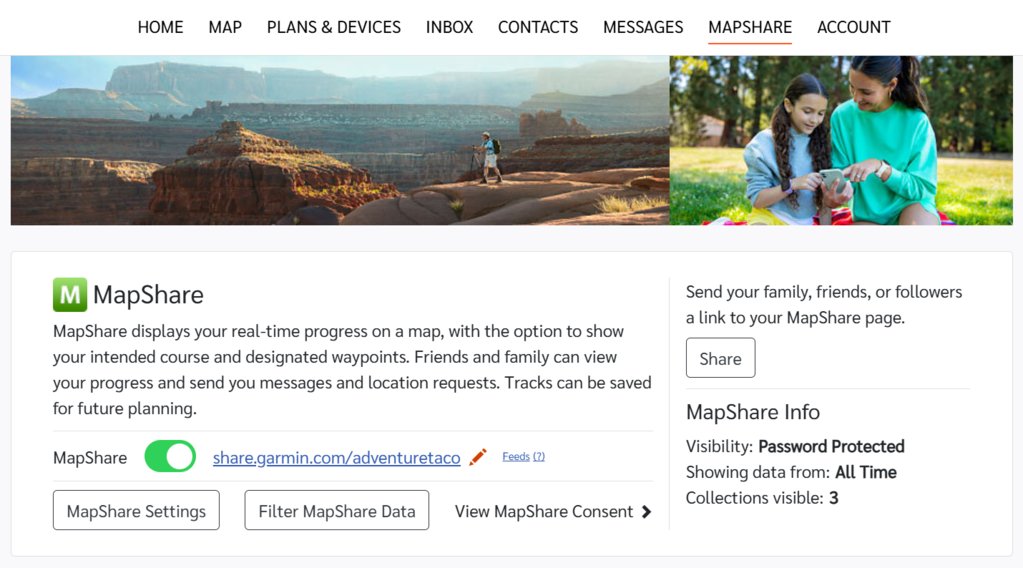This screenshot has width=1023, height=568.
Task: Select the MAPSHARE tab
Action: pos(750,27)
